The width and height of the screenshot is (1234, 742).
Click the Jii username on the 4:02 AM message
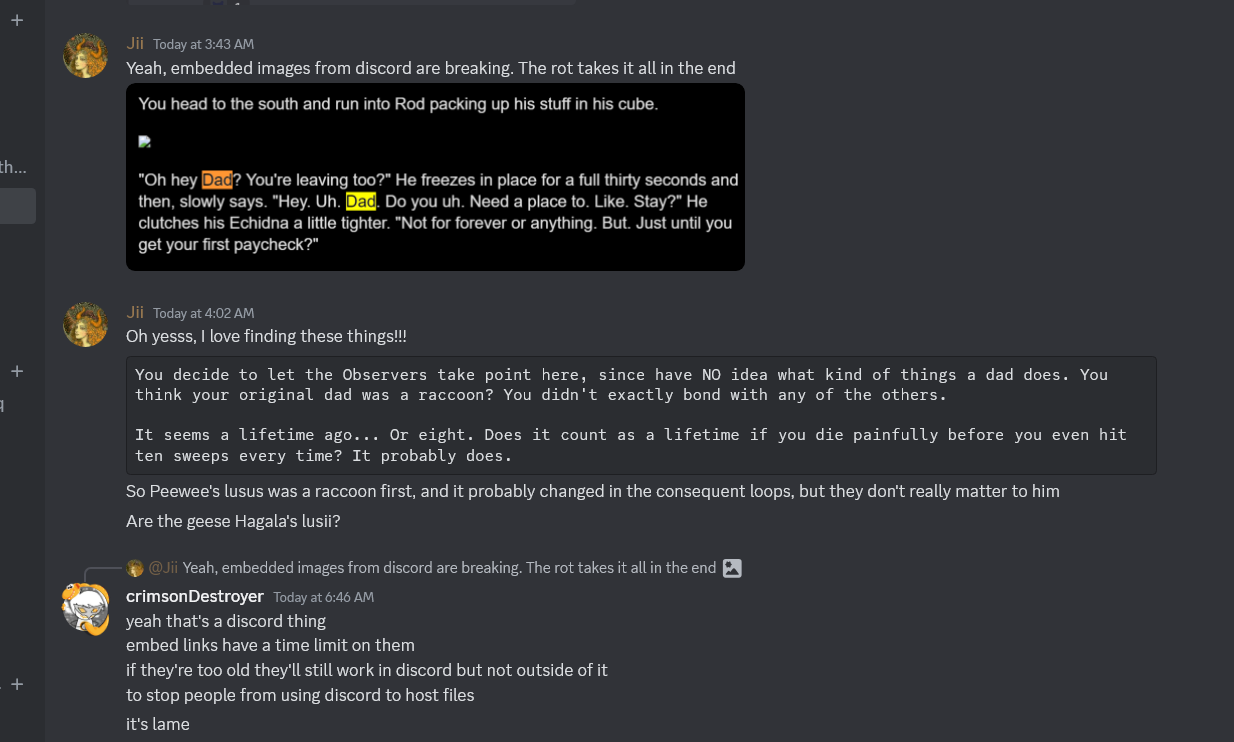click(135, 313)
